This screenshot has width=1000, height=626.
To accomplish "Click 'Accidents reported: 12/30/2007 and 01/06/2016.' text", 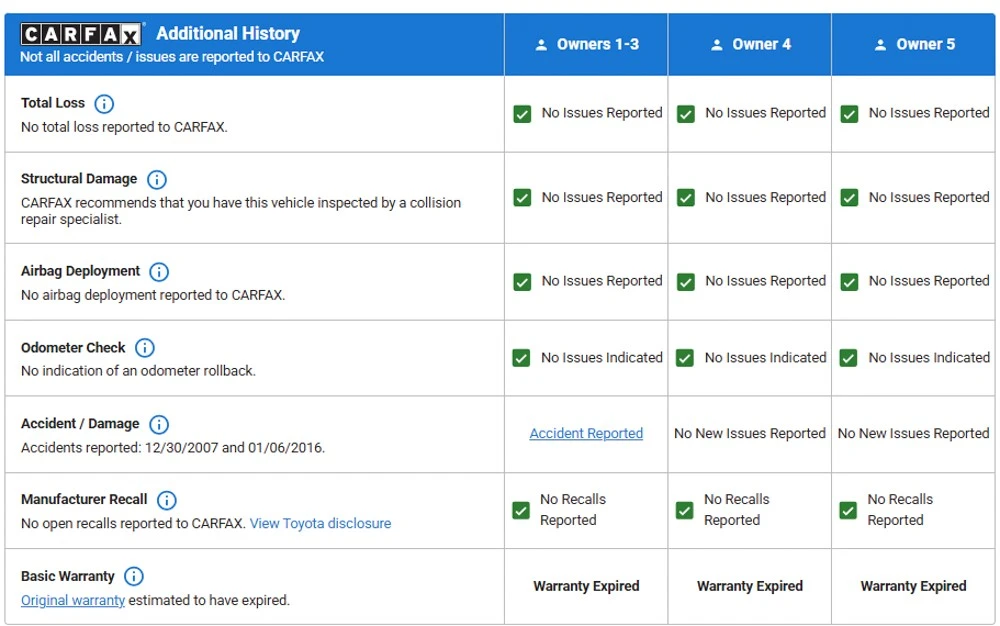I will pos(173,448).
